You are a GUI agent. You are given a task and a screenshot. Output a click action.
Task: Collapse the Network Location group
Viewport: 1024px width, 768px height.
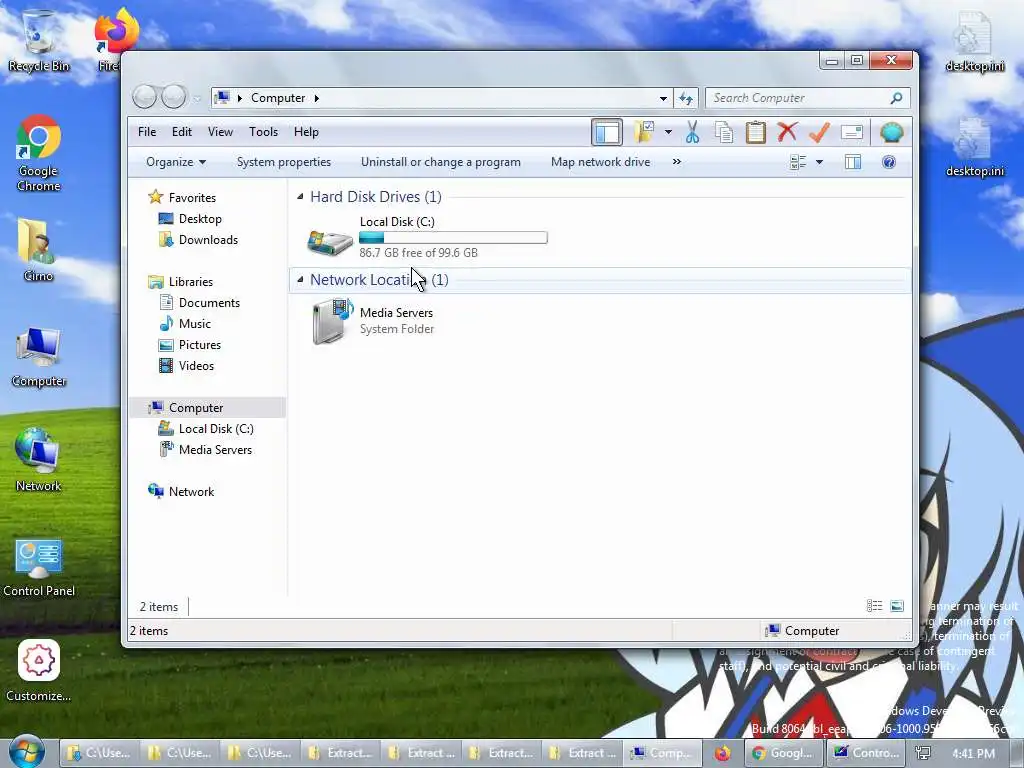300,280
